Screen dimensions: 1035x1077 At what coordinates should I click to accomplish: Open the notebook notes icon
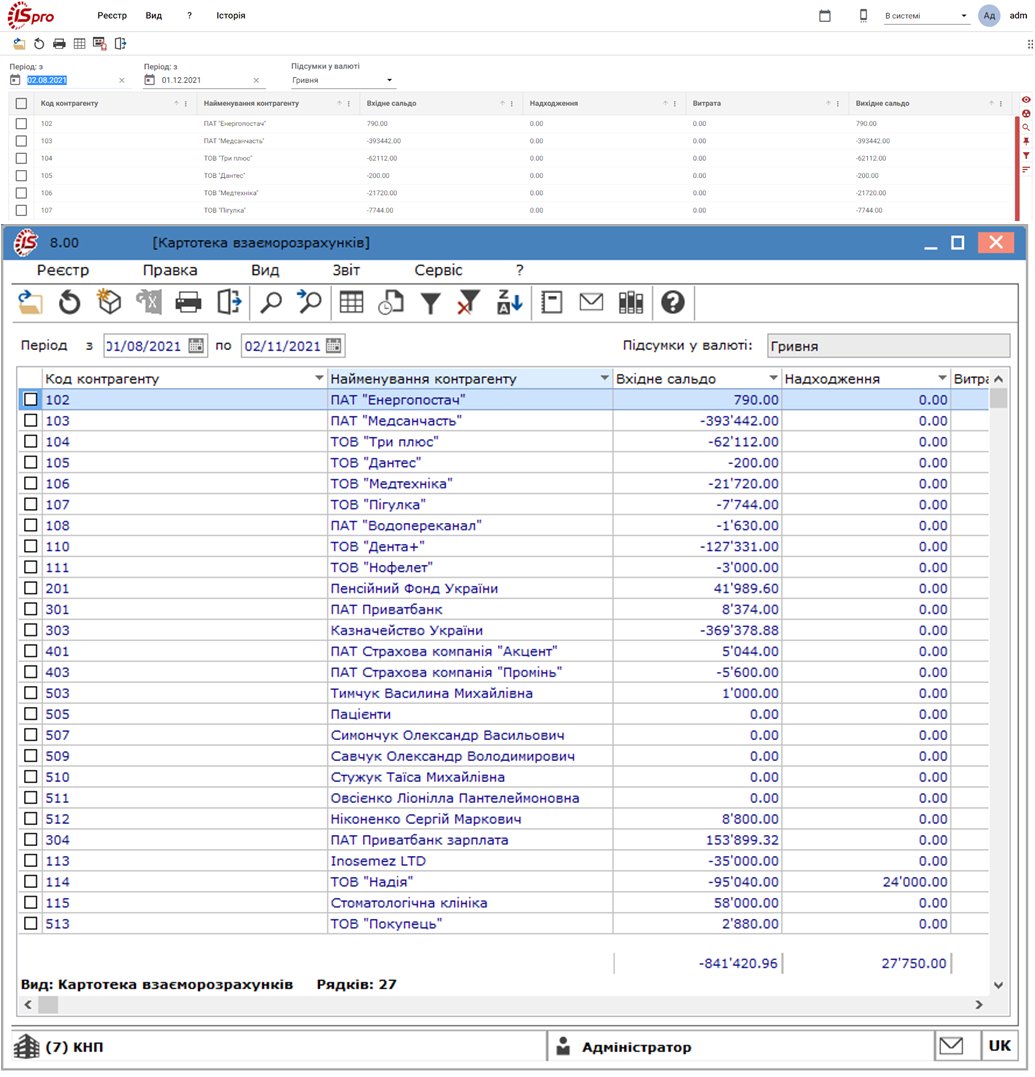(551, 303)
